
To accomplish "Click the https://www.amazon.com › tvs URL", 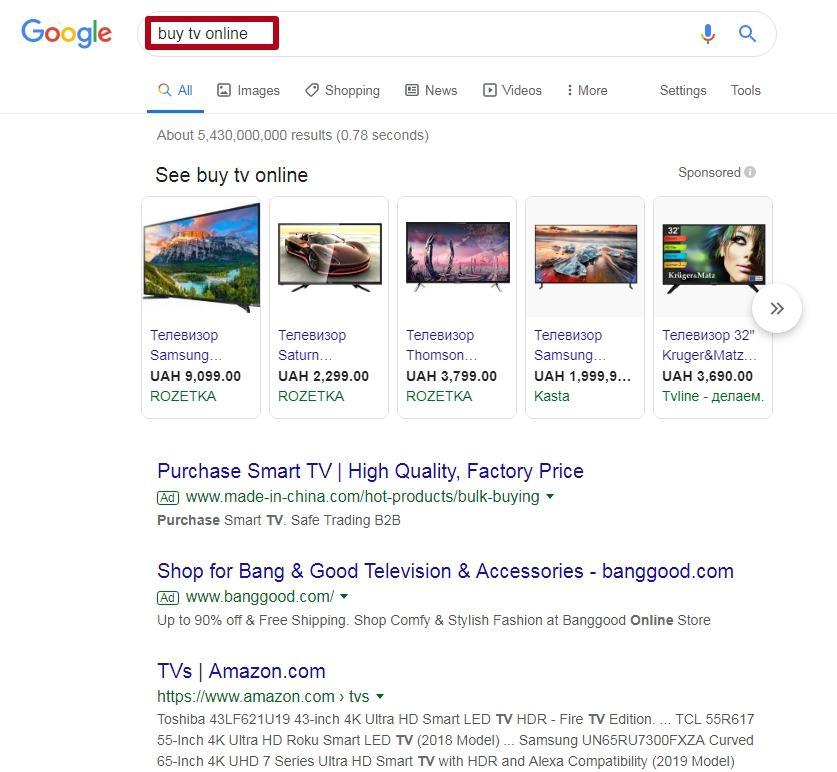I will tap(263, 696).
